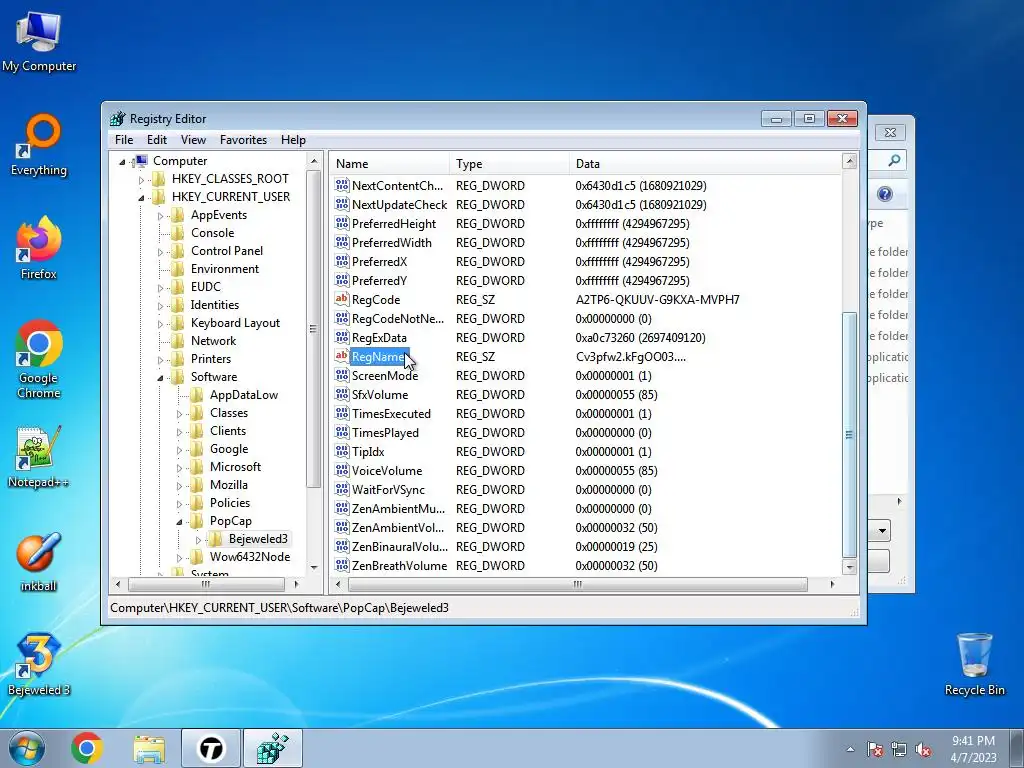Expand the Bejeweled3 subkeys
1024x768 pixels.
[198, 539]
